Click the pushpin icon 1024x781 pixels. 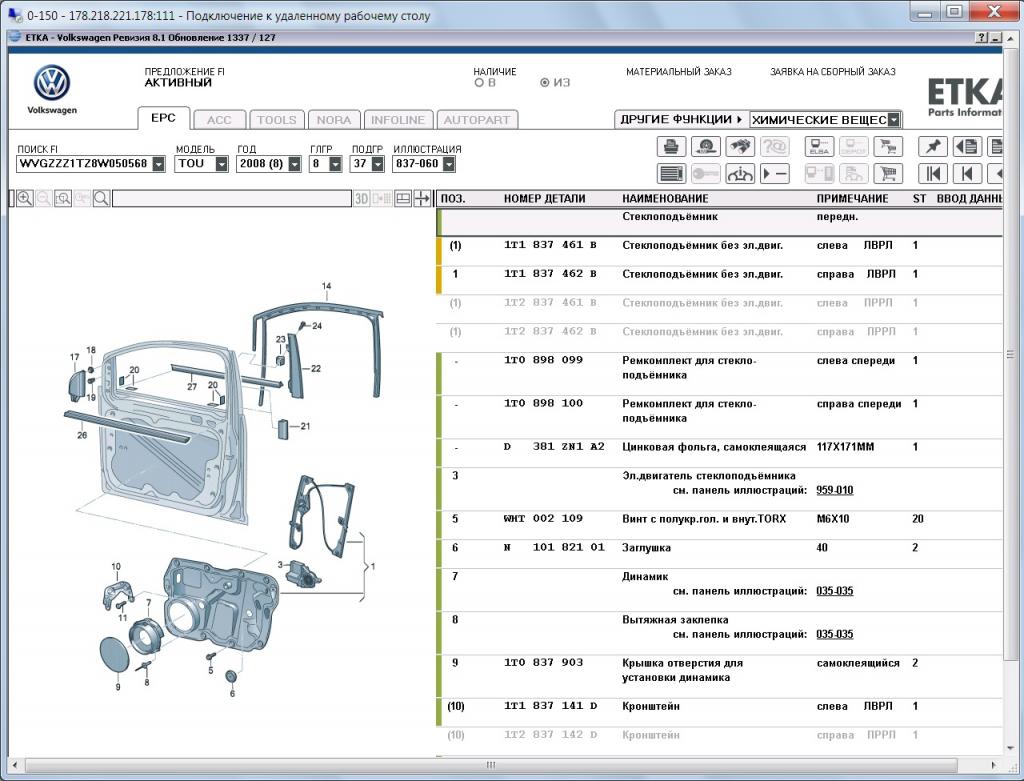(933, 146)
